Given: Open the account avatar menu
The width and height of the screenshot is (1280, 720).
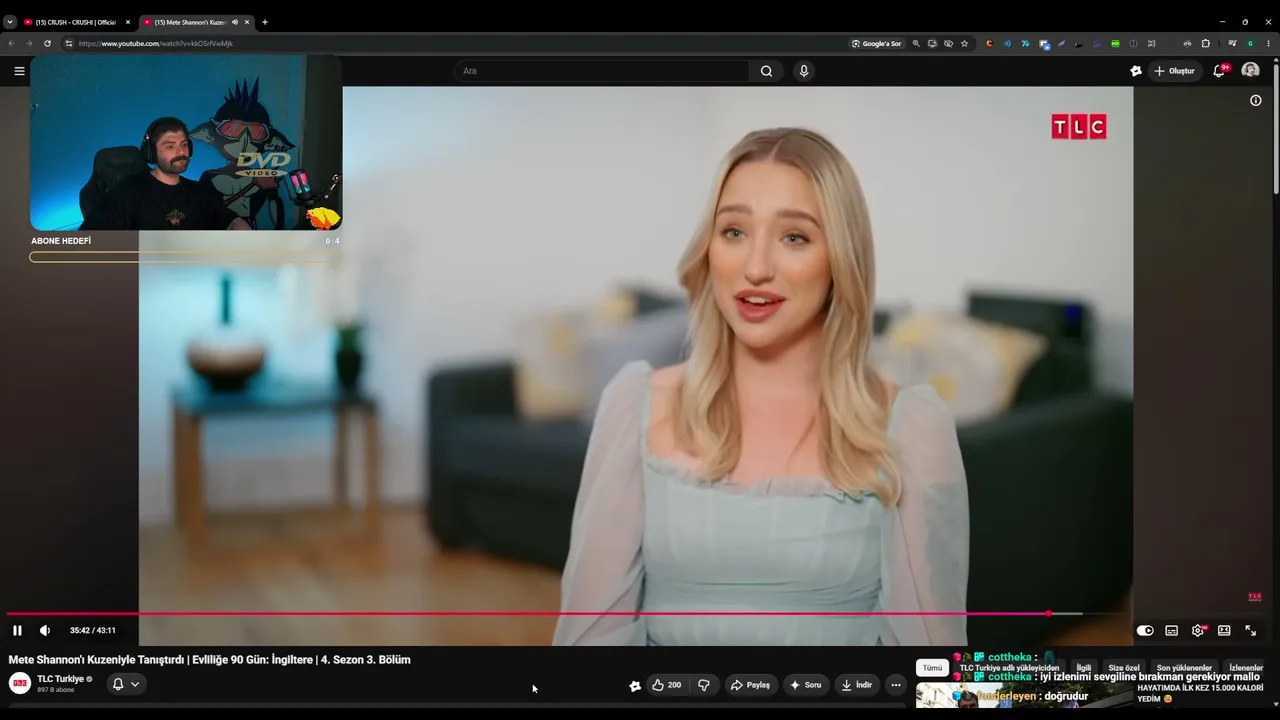Looking at the screenshot, I should 1250,71.
